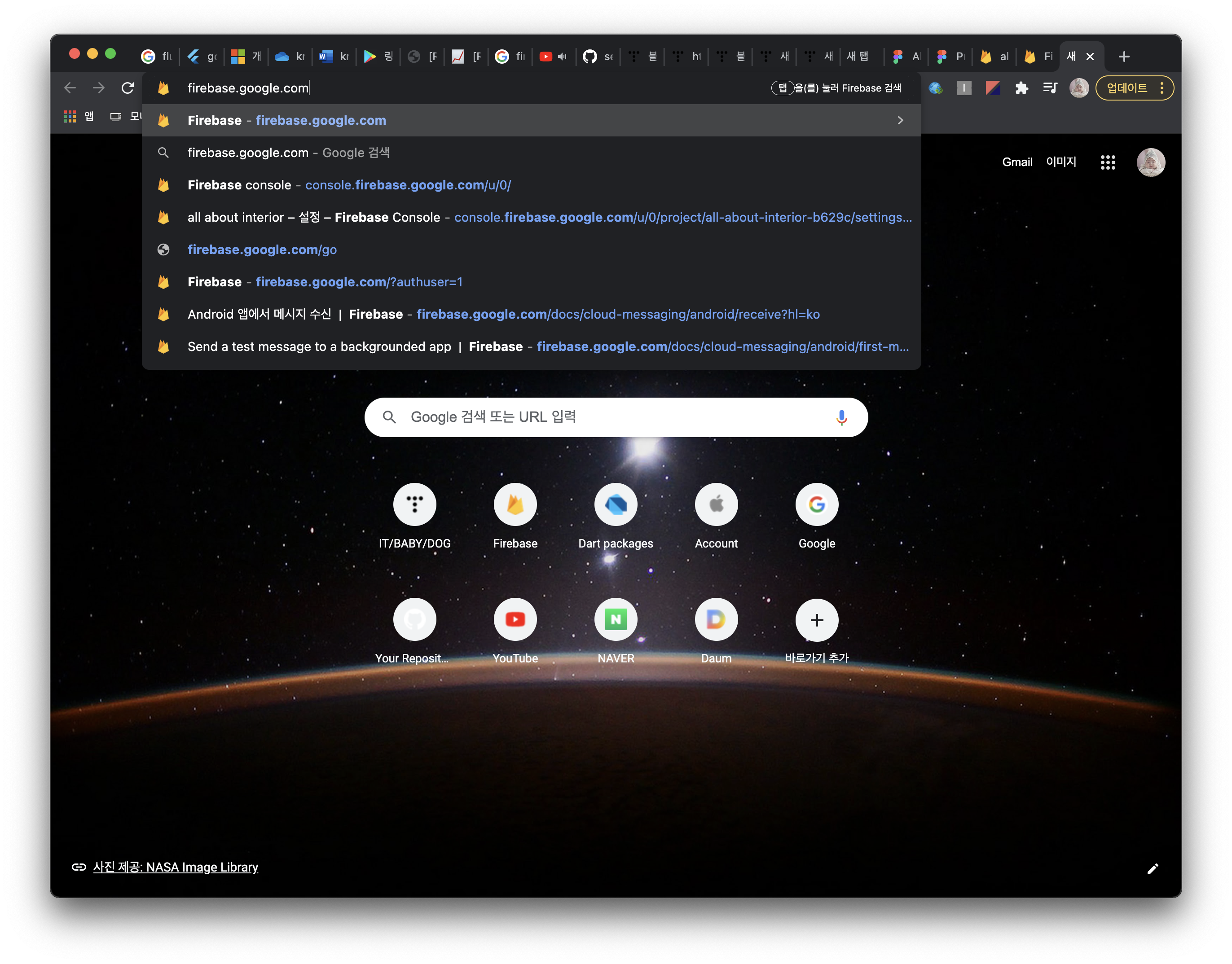The width and height of the screenshot is (1232, 964).
Task: Open the Firebase shortcut tile
Action: [x=515, y=504]
